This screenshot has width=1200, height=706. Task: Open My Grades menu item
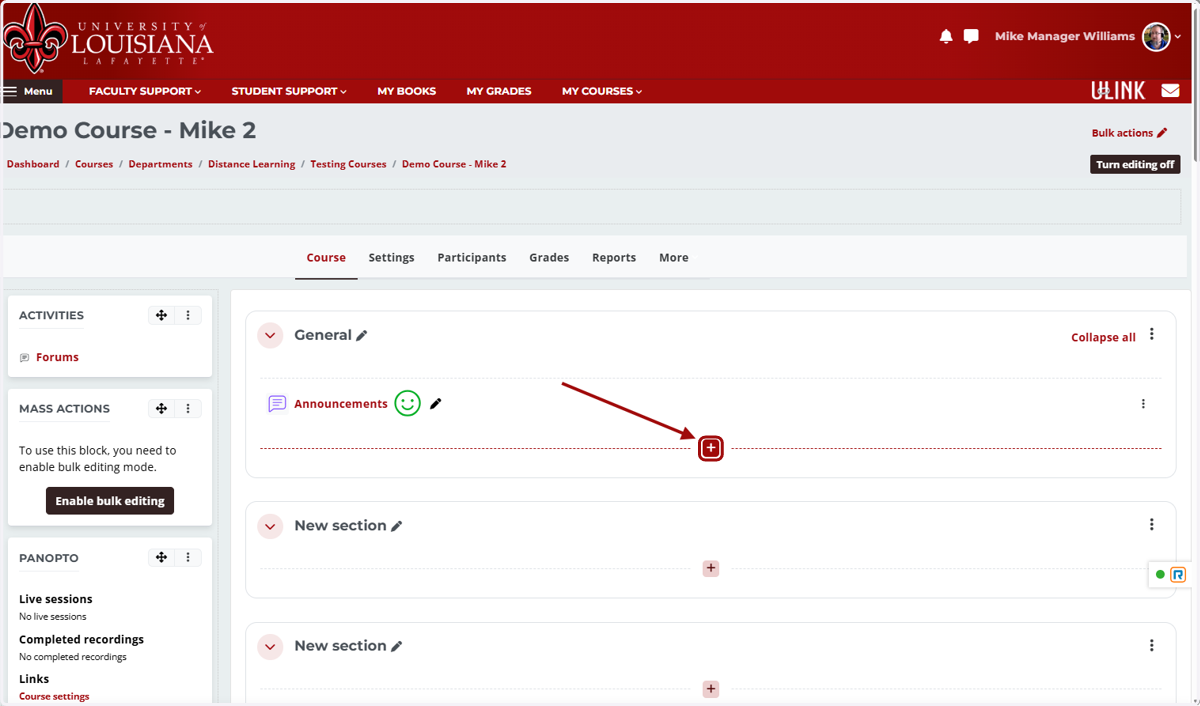click(499, 91)
